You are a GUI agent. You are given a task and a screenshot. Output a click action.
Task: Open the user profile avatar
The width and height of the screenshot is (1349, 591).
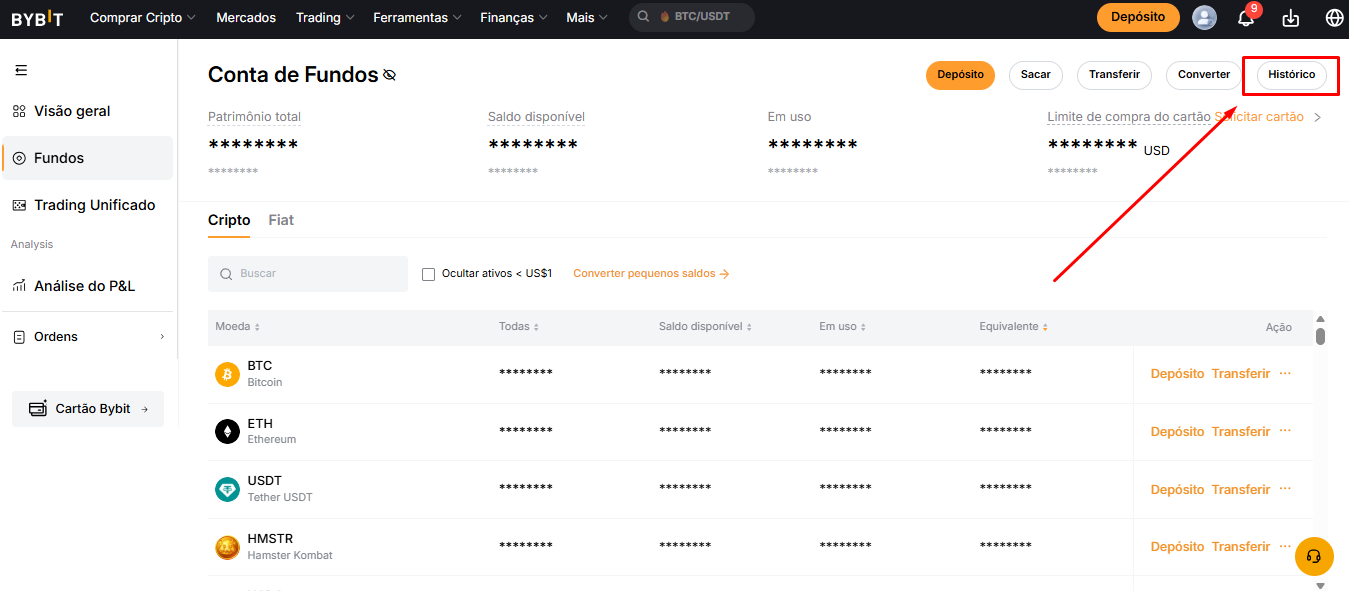(1205, 17)
